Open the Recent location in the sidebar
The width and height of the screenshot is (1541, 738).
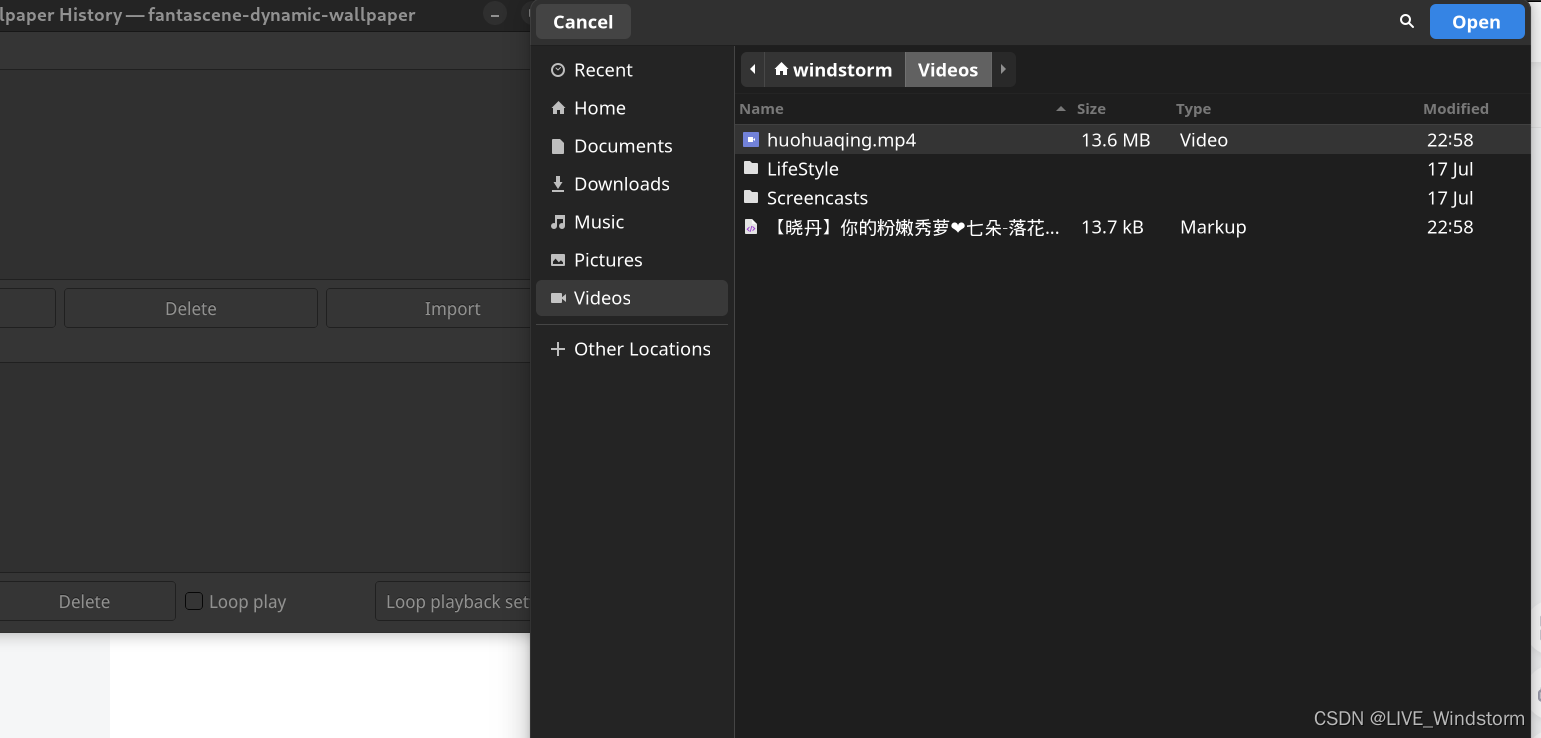click(602, 69)
